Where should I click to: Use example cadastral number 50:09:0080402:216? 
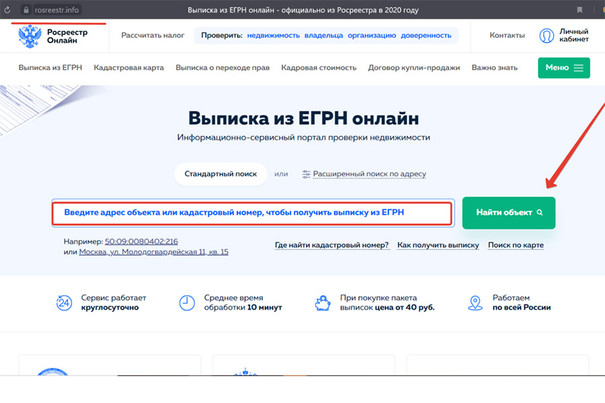click(141, 242)
